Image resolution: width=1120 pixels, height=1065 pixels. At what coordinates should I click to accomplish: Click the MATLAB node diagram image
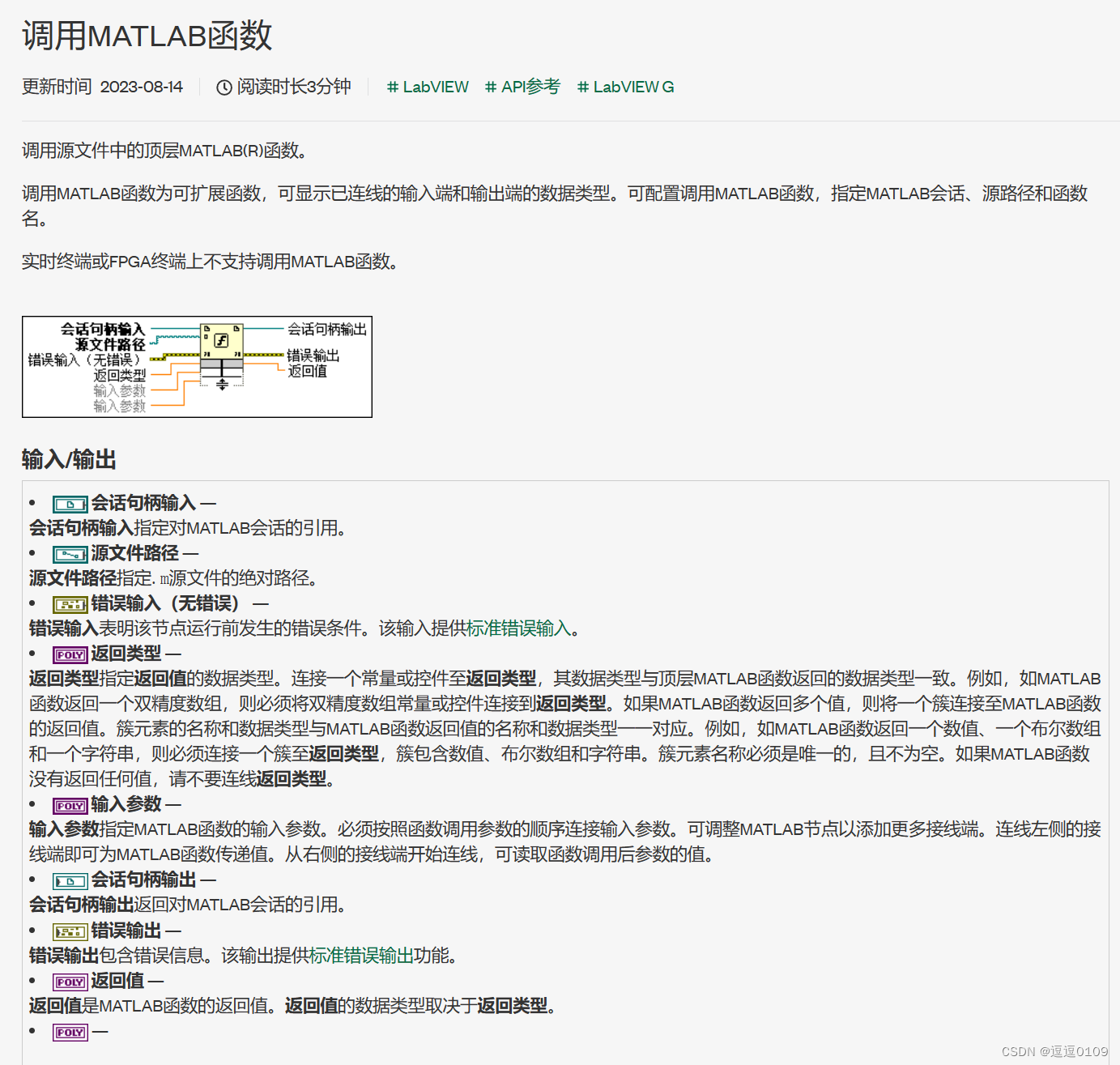coord(197,366)
